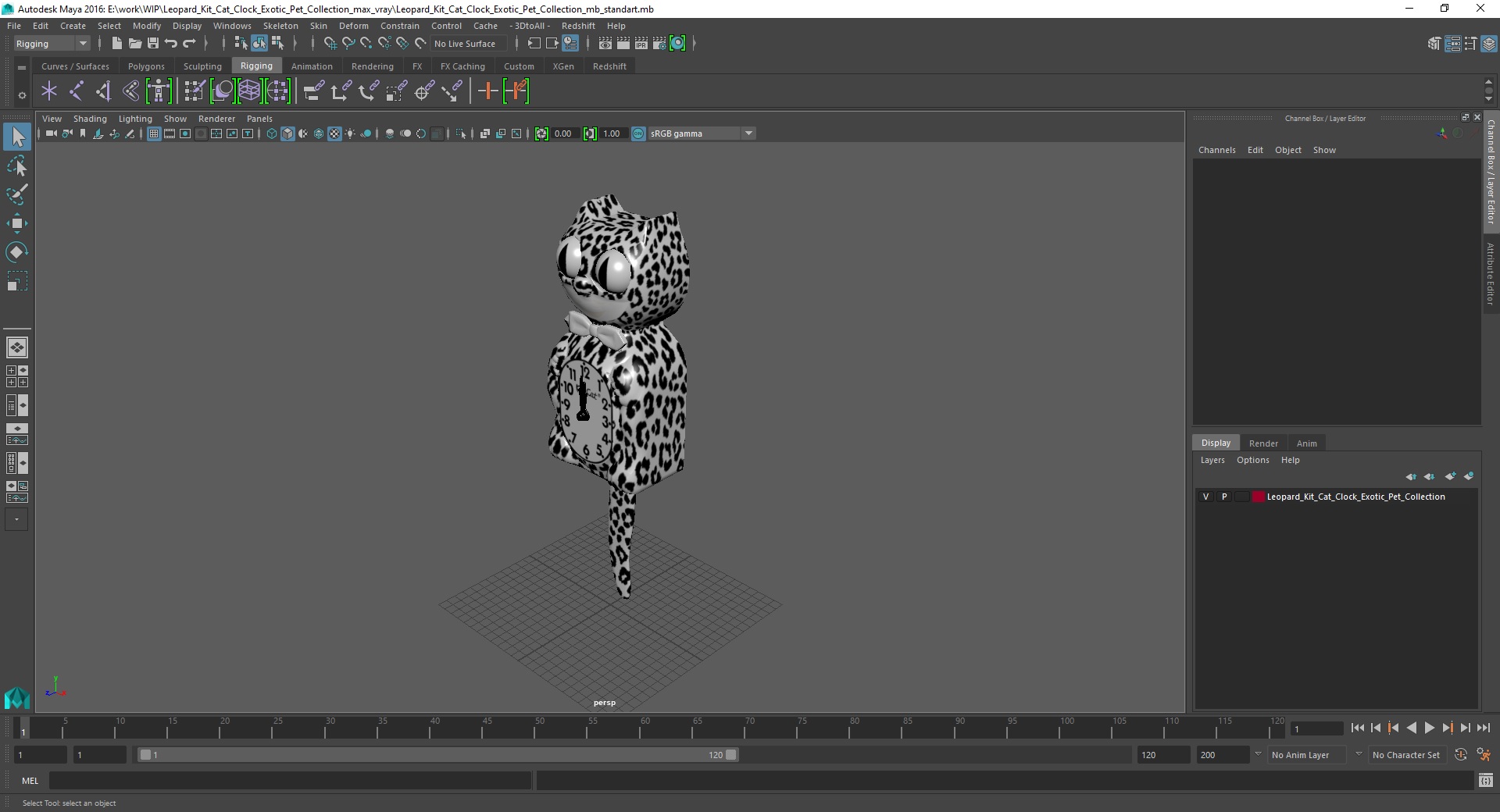Viewport: 1500px width, 812px height.
Task: Go to start of playback range
Action: point(1358,728)
